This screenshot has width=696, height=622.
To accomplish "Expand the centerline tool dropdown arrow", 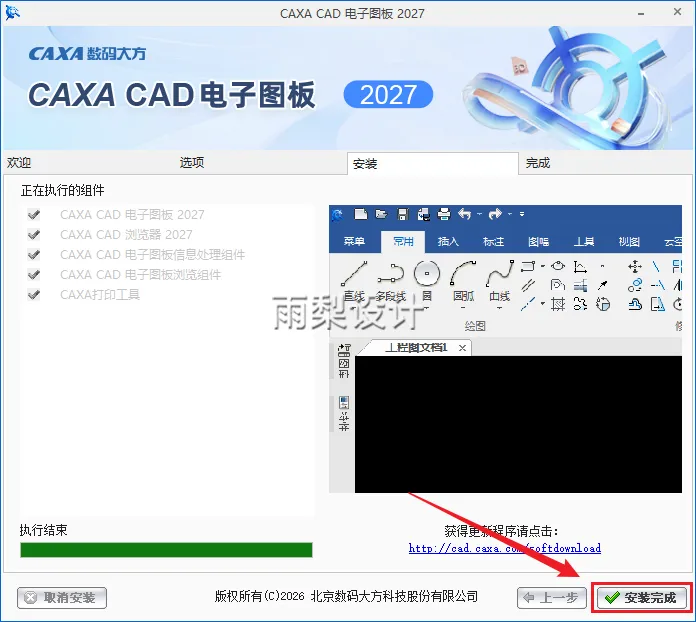I will (543, 305).
